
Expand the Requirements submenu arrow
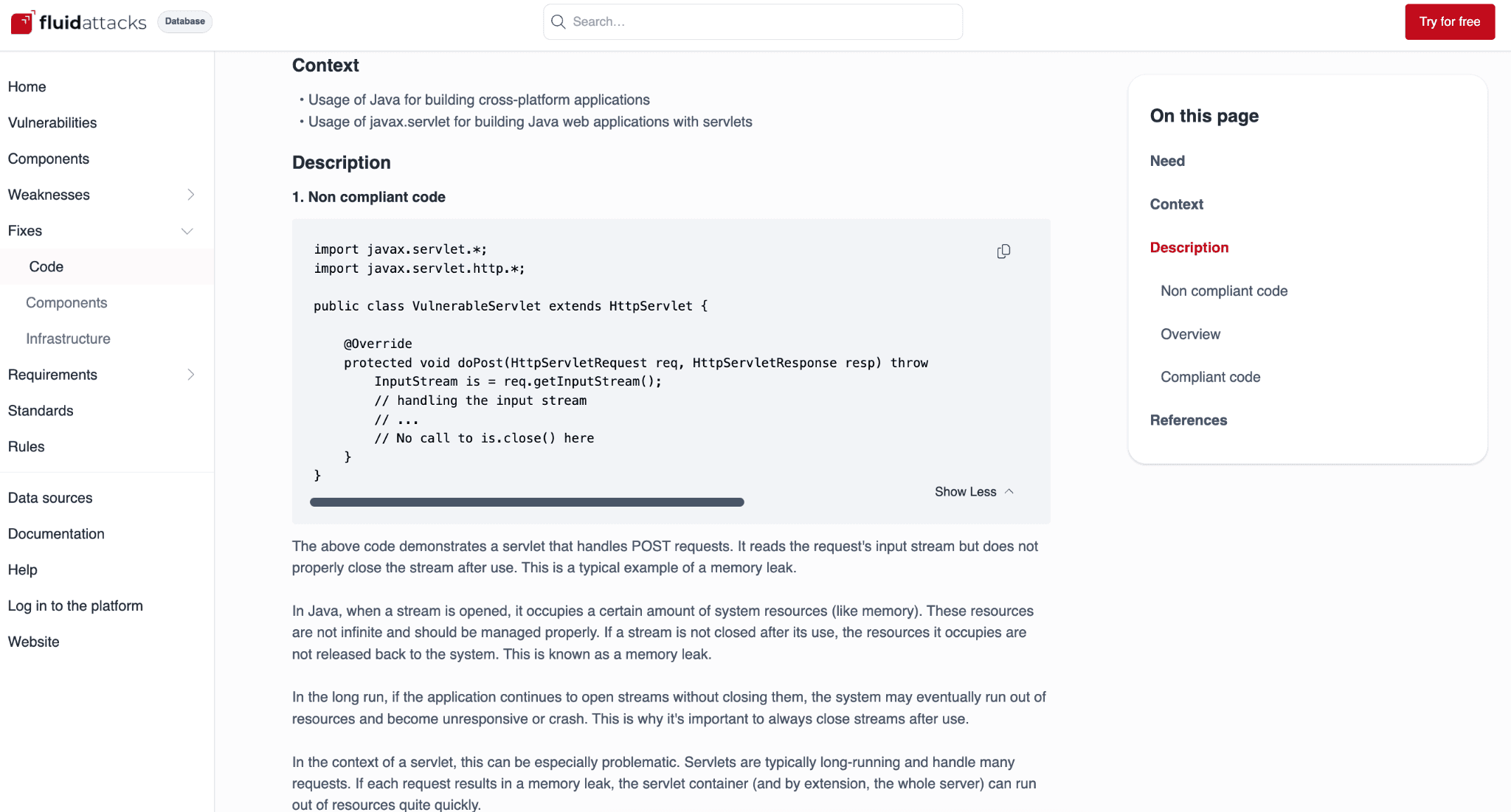190,375
